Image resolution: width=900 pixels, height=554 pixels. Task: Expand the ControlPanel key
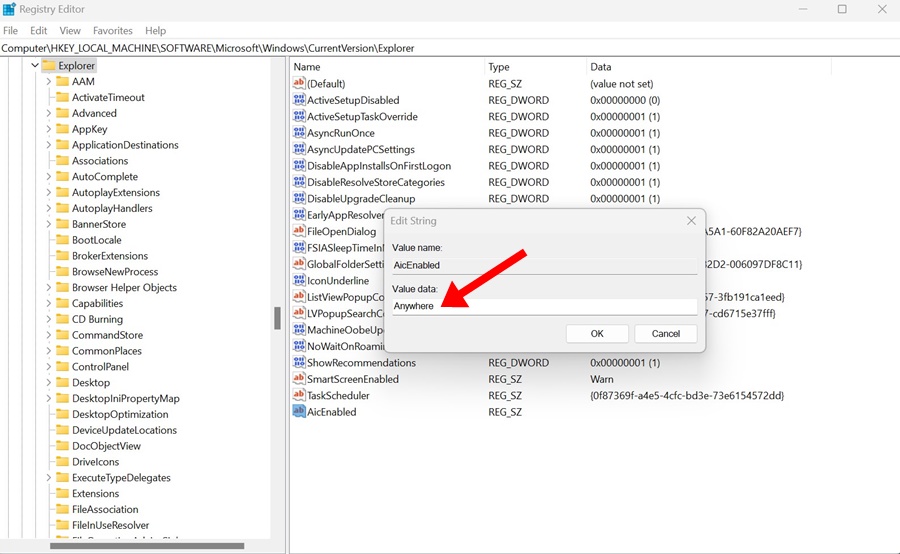tap(49, 367)
